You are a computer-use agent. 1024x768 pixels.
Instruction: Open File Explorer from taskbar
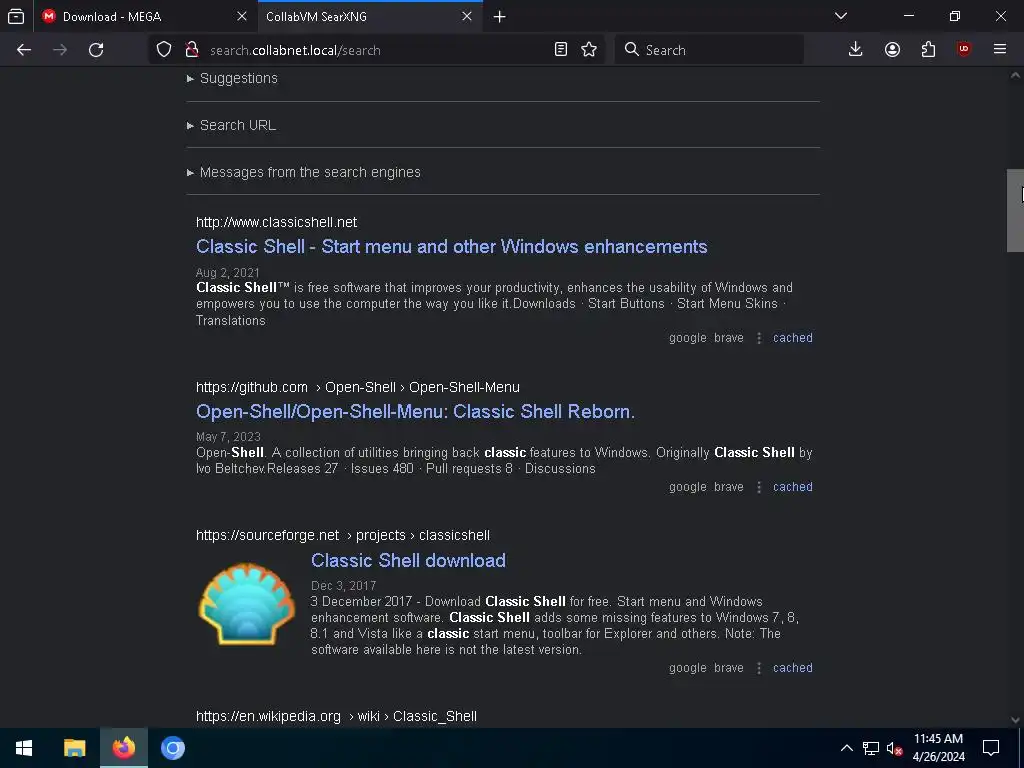(x=74, y=748)
